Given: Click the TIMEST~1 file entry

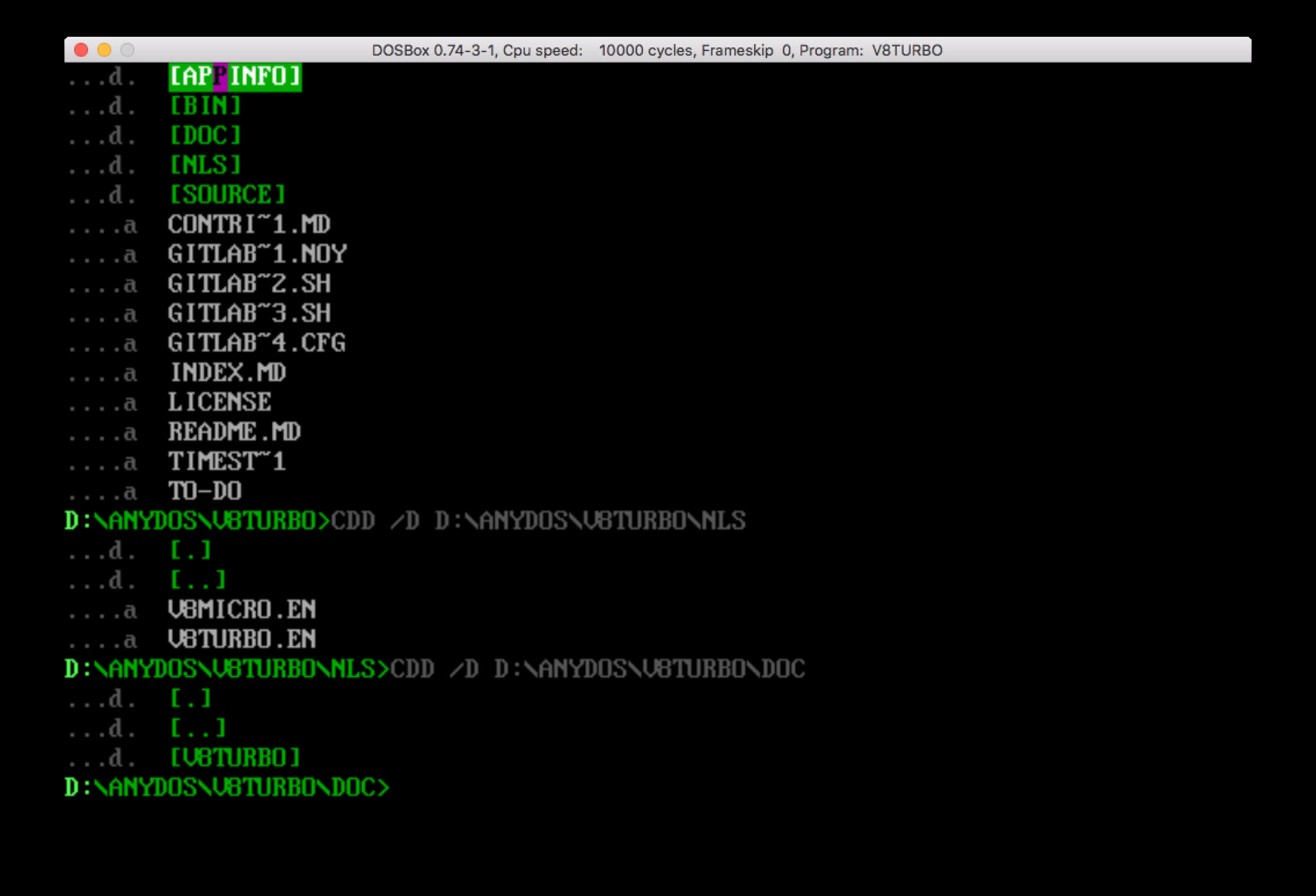Looking at the screenshot, I should tap(227, 462).
